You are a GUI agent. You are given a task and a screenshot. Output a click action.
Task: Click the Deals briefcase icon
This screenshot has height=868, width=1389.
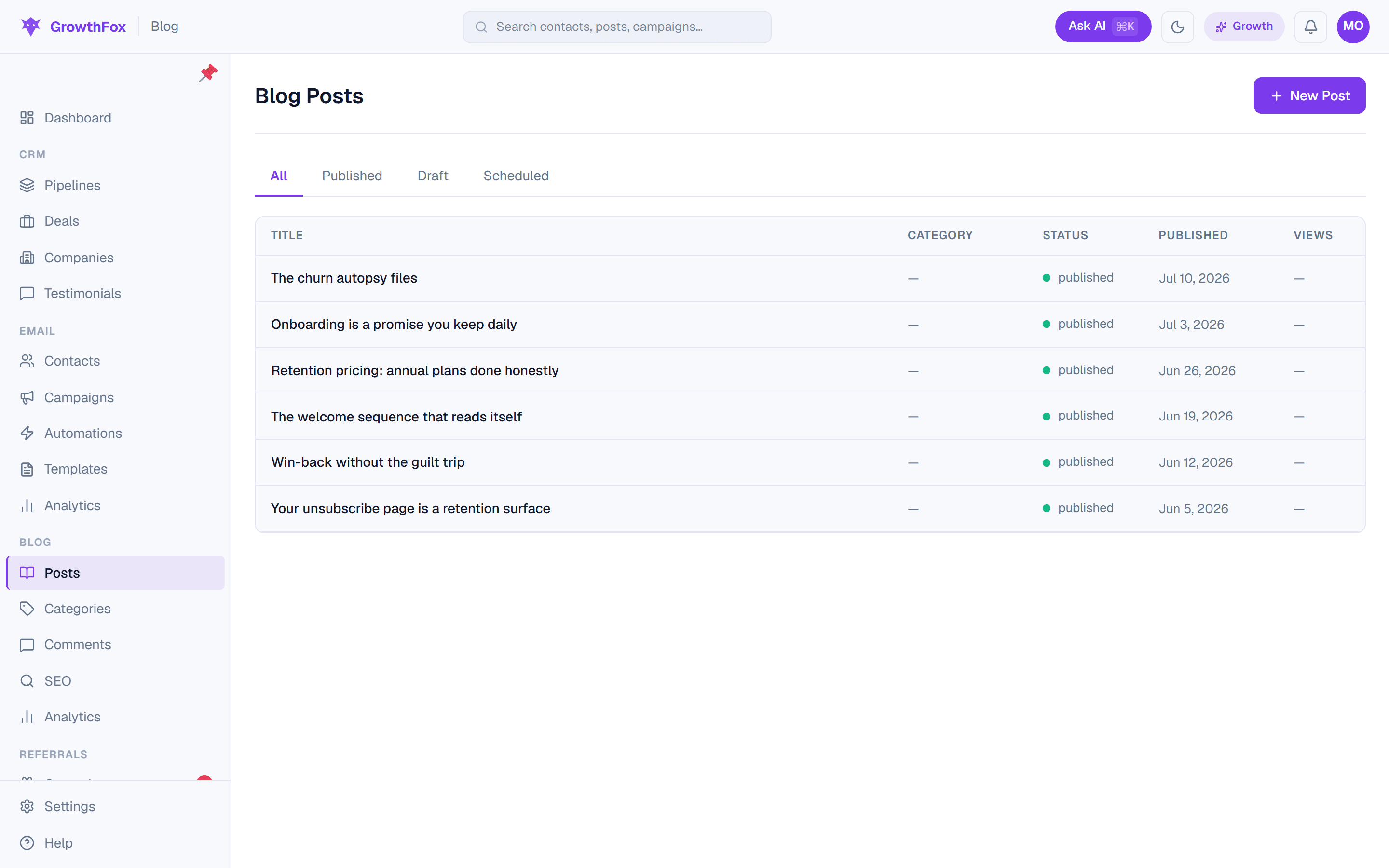pos(27,221)
